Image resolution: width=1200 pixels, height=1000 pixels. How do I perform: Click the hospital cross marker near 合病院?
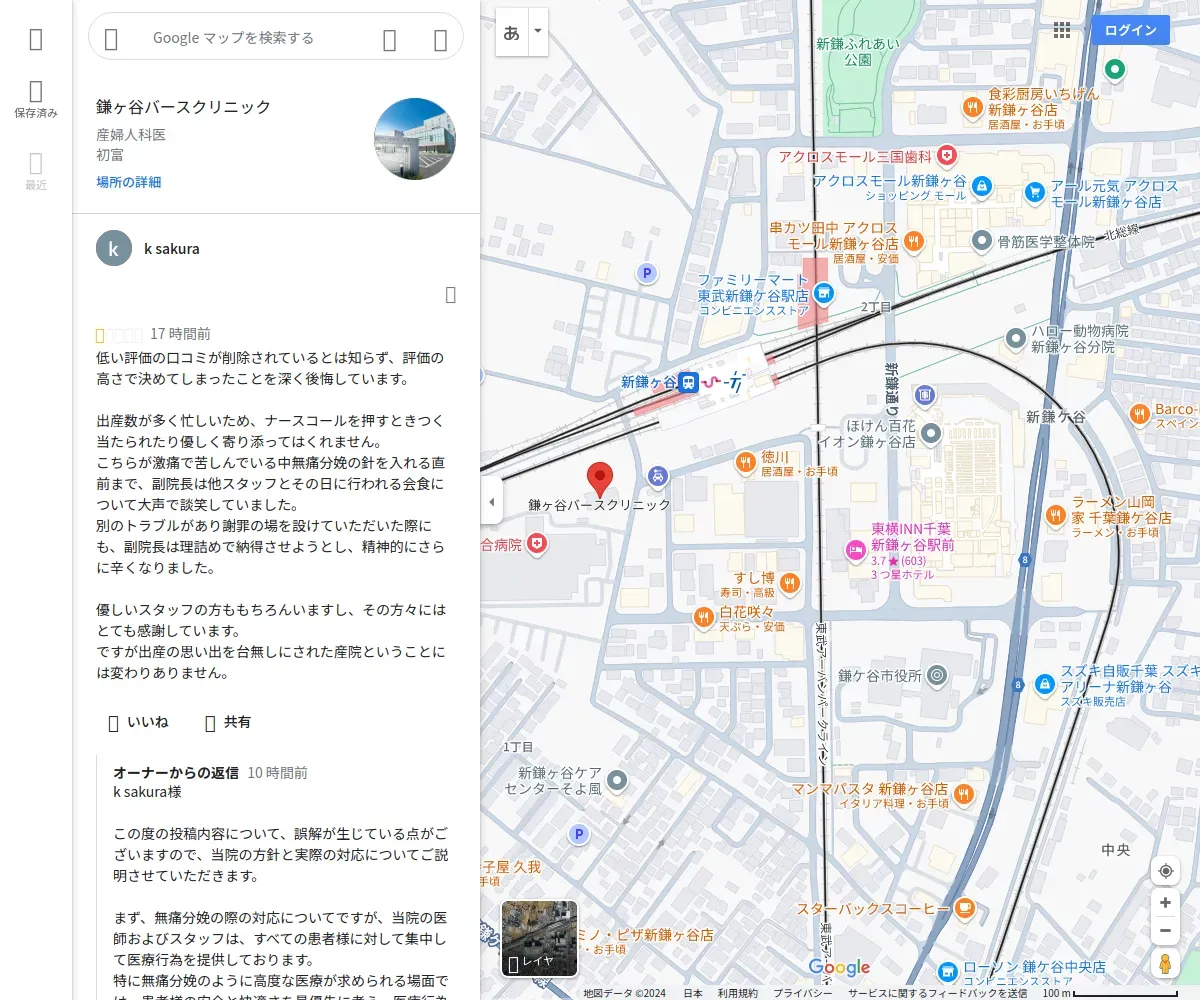[538, 543]
